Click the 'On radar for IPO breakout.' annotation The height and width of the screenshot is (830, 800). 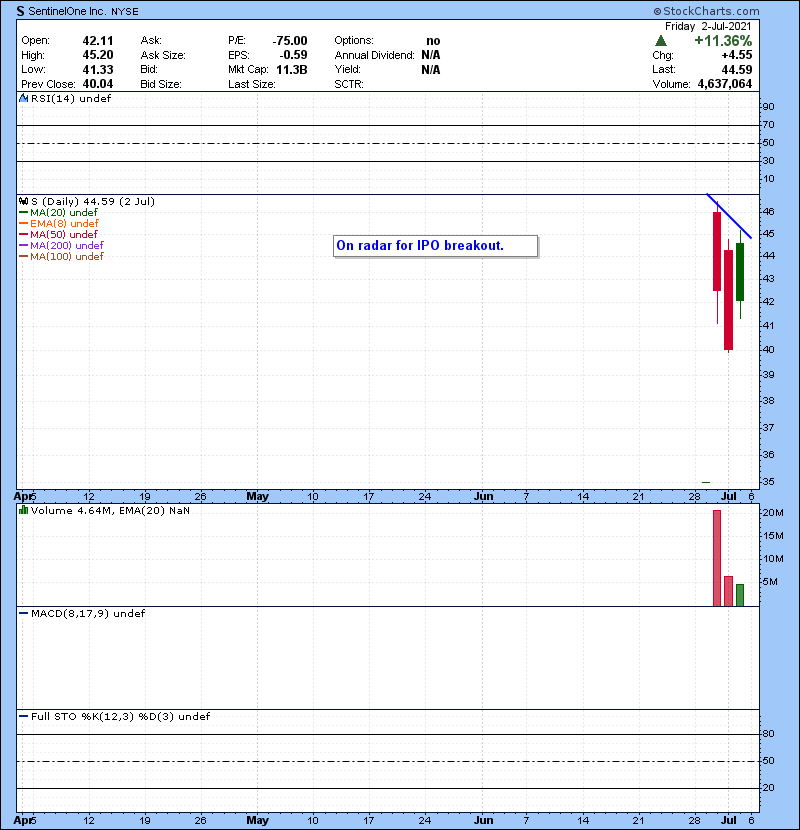[435, 246]
